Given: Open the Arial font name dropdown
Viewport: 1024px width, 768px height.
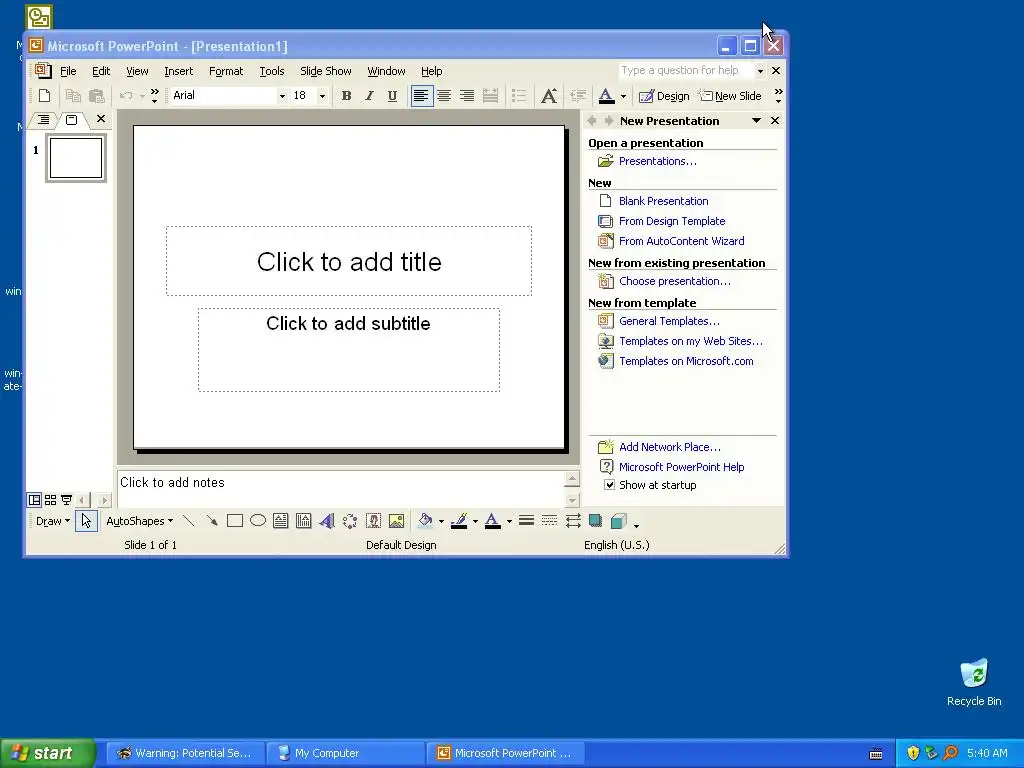Looking at the screenshot, I should (282, 96).
